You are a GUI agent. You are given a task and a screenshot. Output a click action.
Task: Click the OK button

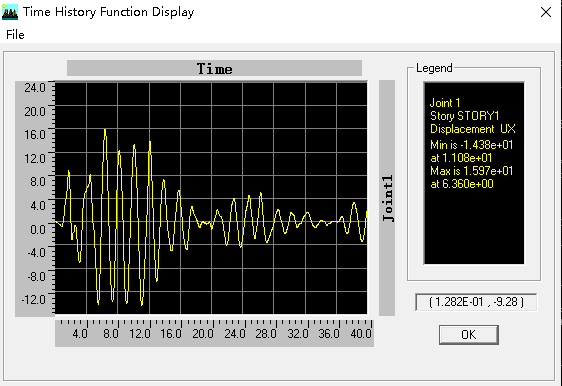click(x=468, y=335)
